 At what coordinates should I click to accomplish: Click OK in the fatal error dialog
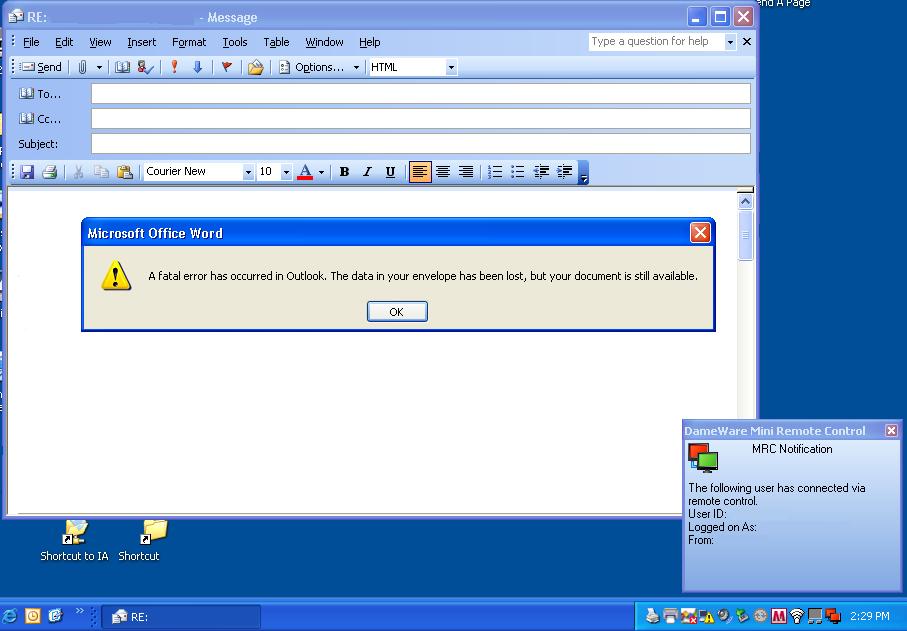397,312
